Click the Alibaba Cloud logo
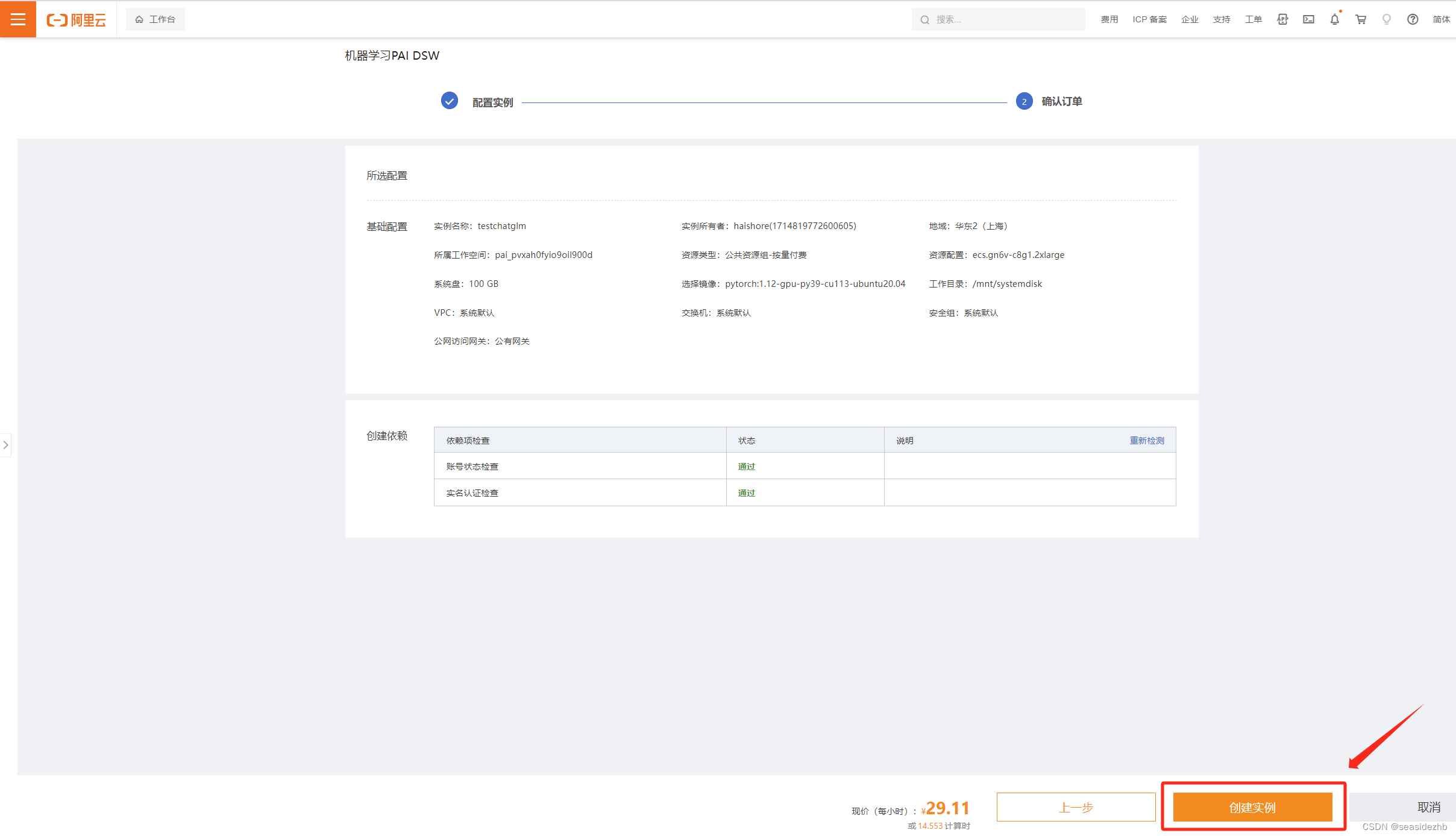This screenshot has height=836, width=1456. [x=77, y=20]
